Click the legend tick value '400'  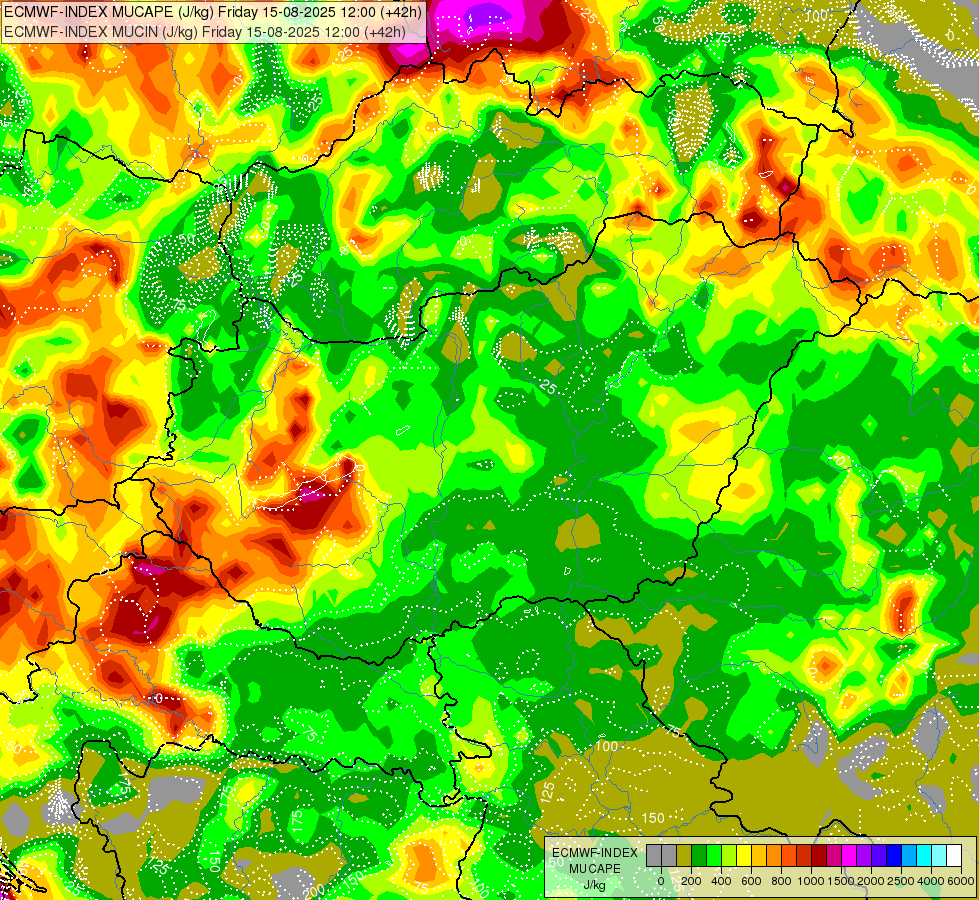click(x=721, y=881)
